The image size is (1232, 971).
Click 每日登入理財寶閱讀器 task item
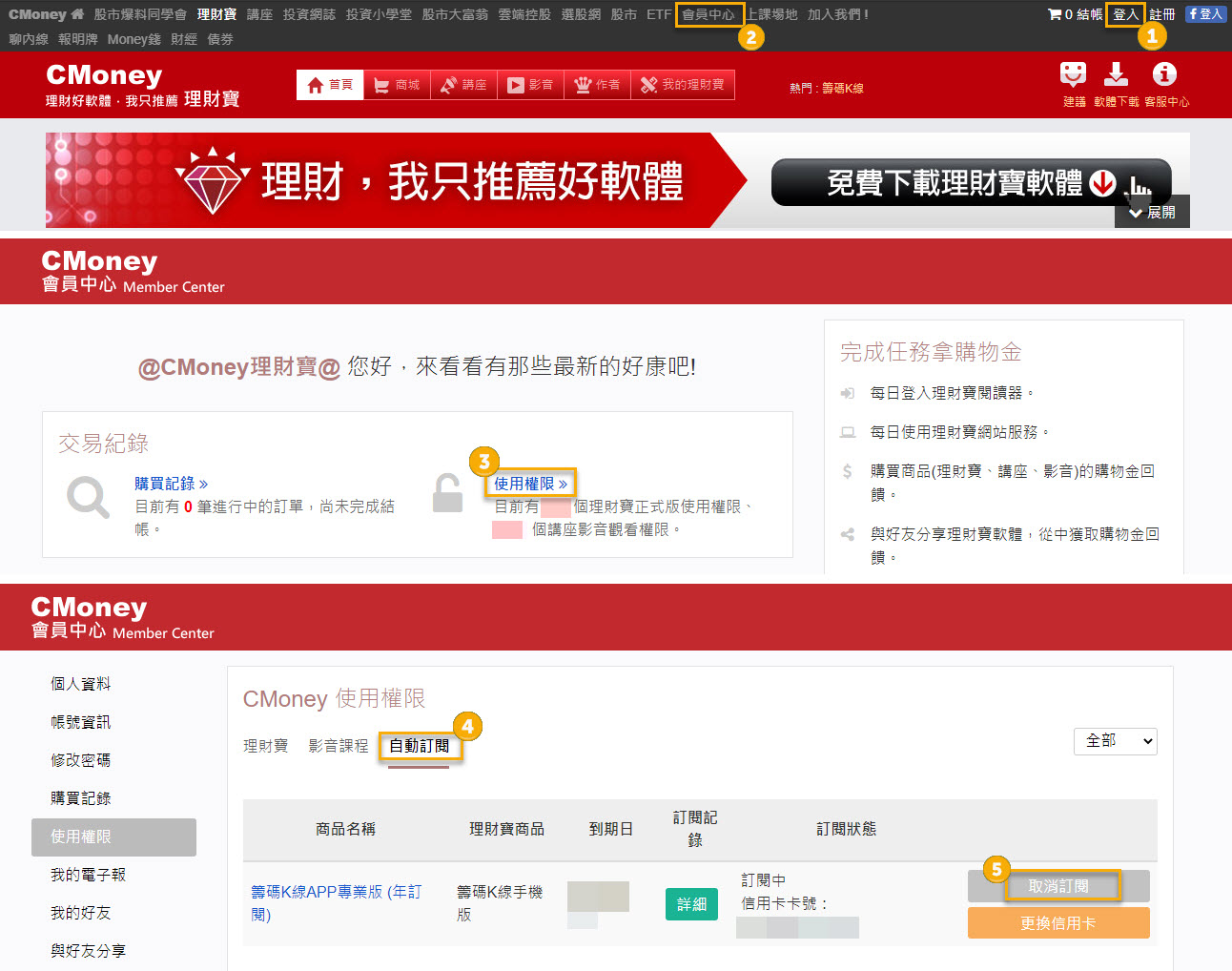coord(952,393)
